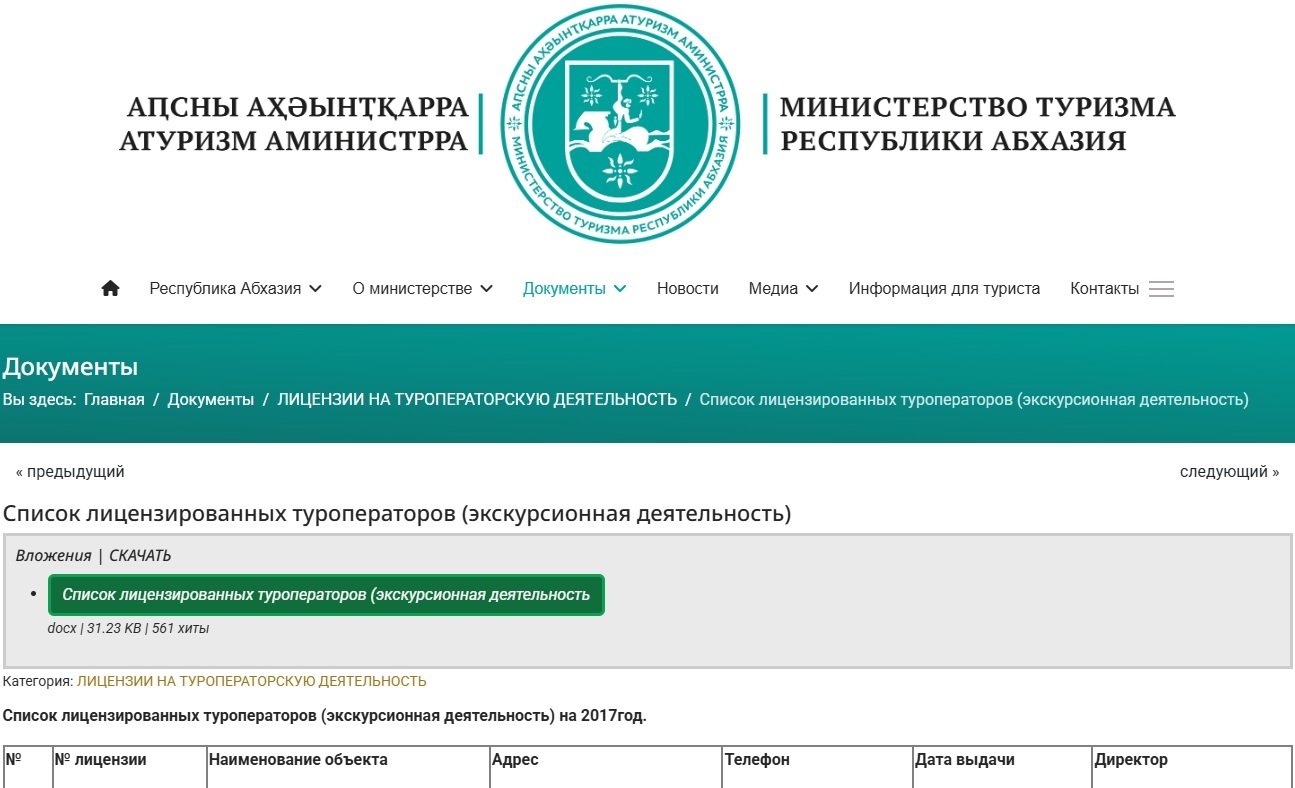Click the Главная breadcrumb link
1295x788 pixels.
(114, 400)
